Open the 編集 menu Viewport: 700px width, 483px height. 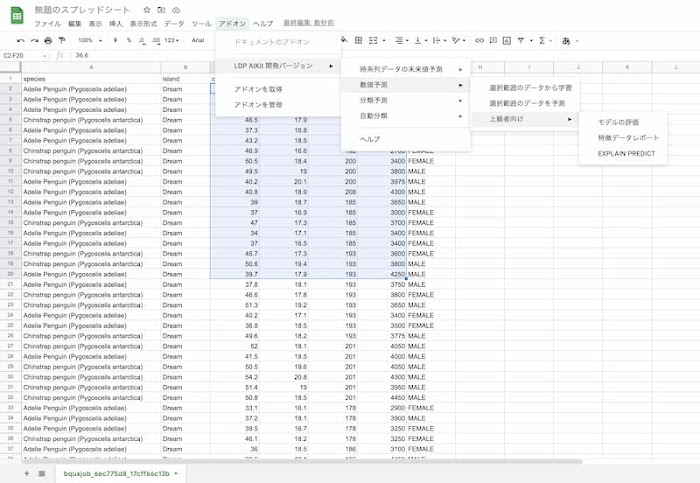75,24
